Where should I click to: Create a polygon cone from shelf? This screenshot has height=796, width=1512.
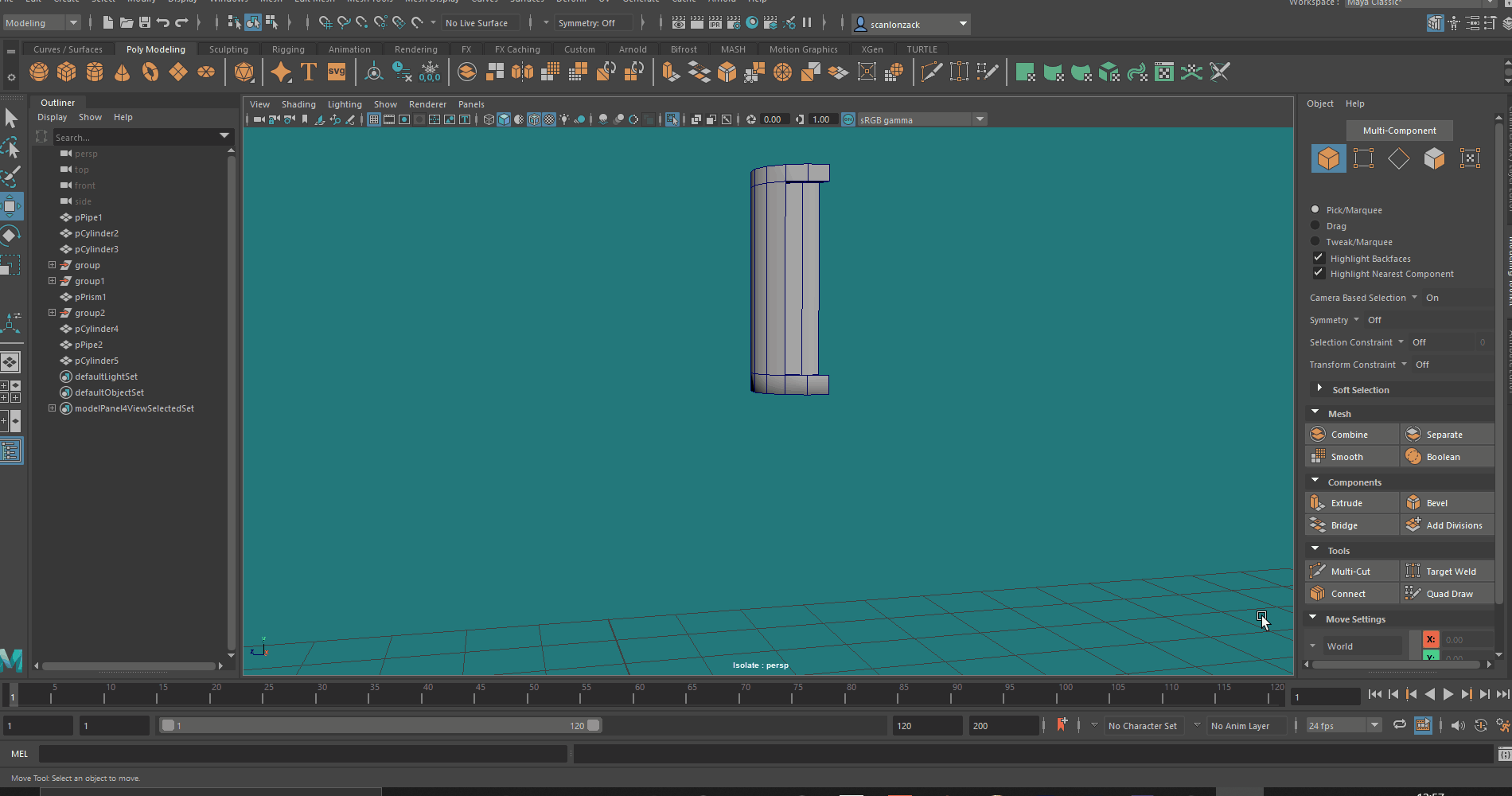pyautogui.click(x=122, y=72)
